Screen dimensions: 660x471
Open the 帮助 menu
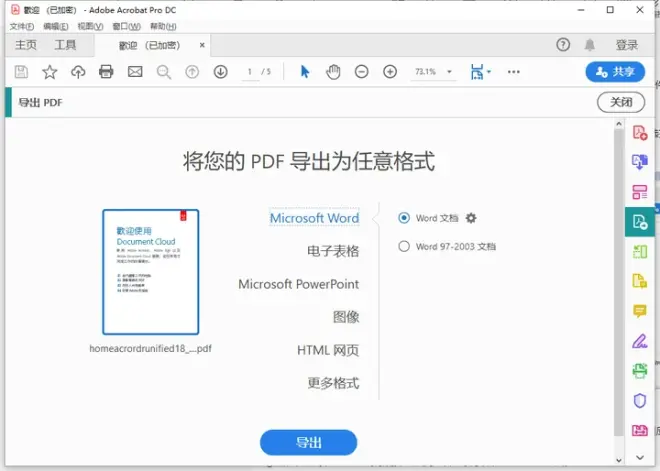[163, 27]
